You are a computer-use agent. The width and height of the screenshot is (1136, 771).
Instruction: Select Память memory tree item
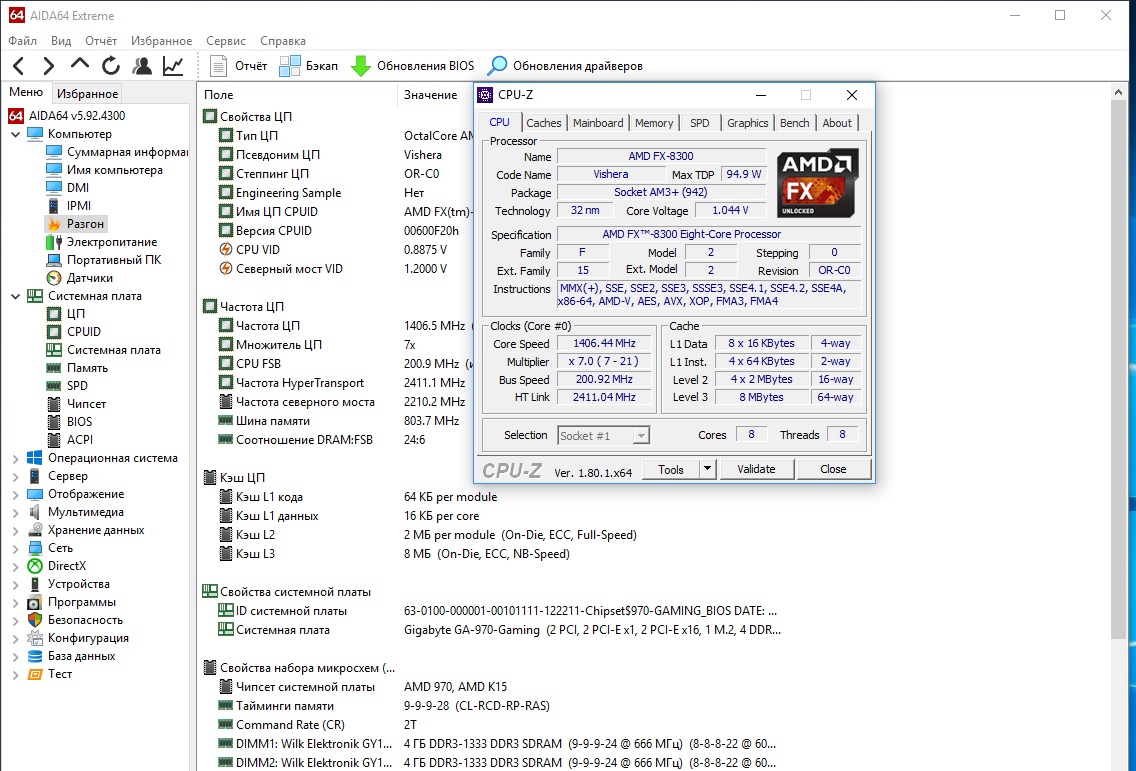(x=77, y=367)
